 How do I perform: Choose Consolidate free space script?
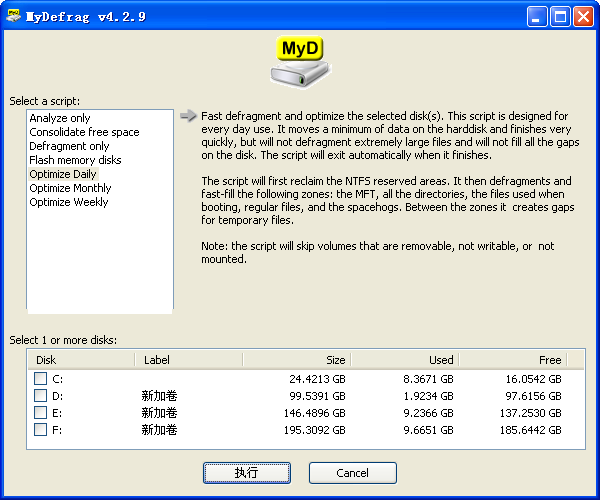[84, 132]
